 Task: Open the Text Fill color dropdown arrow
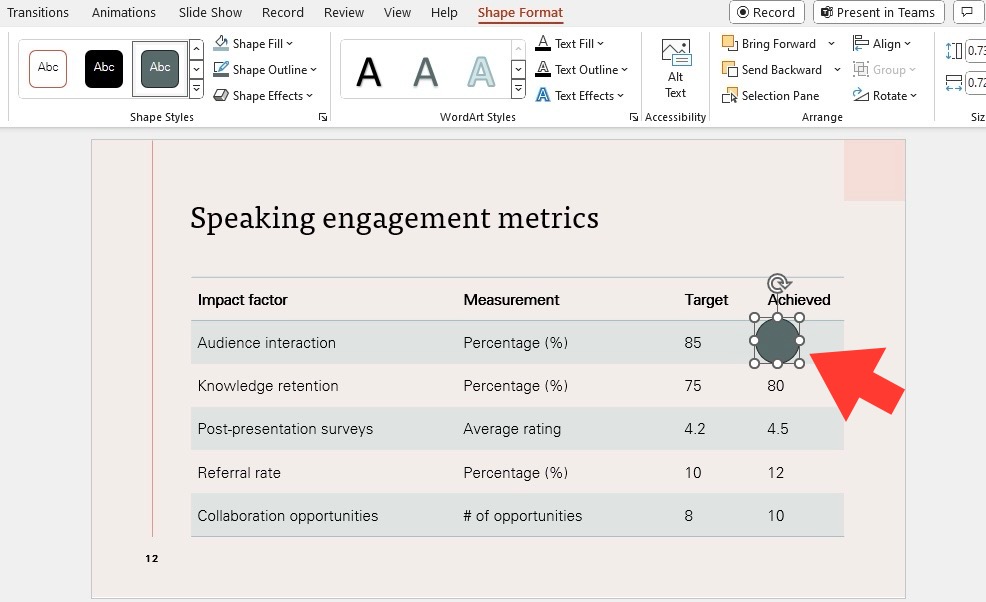(x=601, y=43)
